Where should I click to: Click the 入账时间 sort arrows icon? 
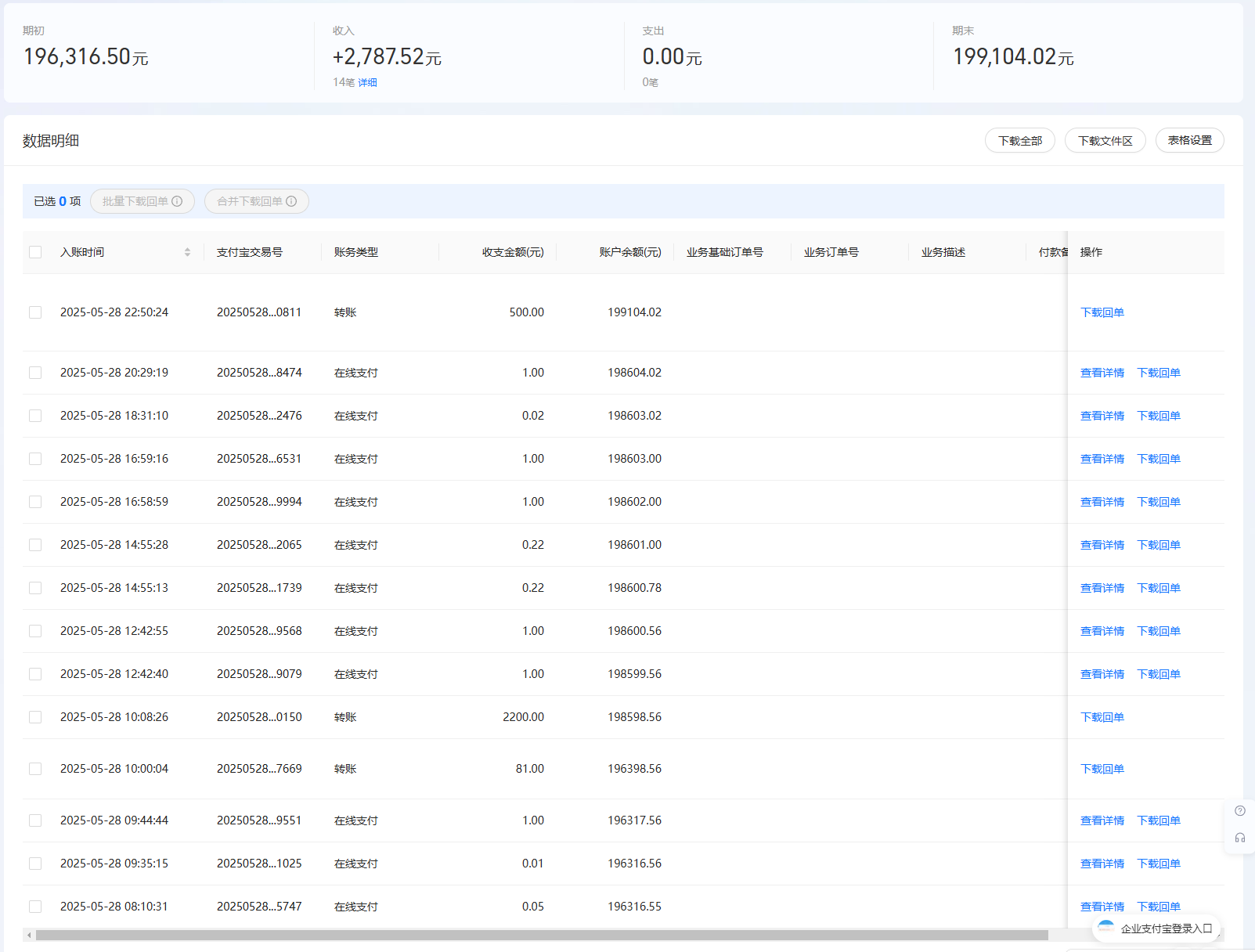pos(187,252)
